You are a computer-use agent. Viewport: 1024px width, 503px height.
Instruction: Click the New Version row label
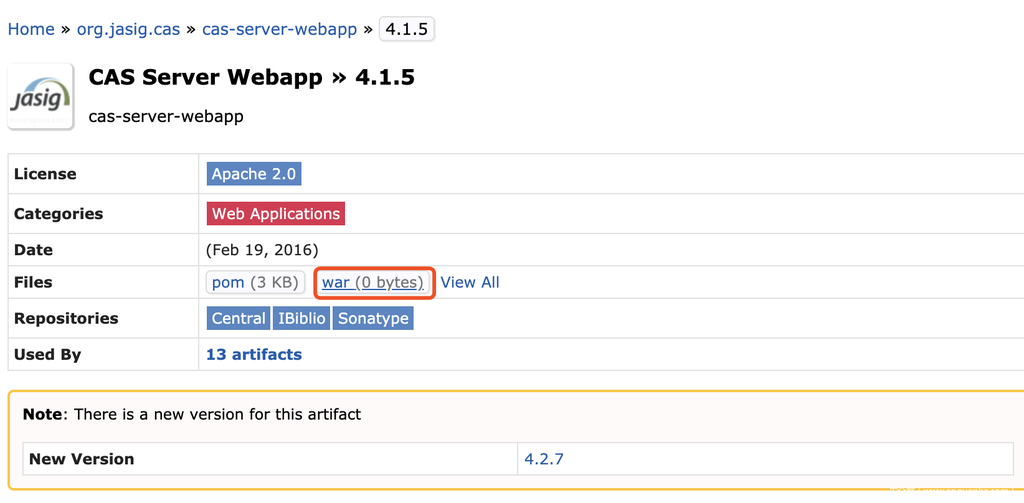pyautogui.click(x=81, y=460)
